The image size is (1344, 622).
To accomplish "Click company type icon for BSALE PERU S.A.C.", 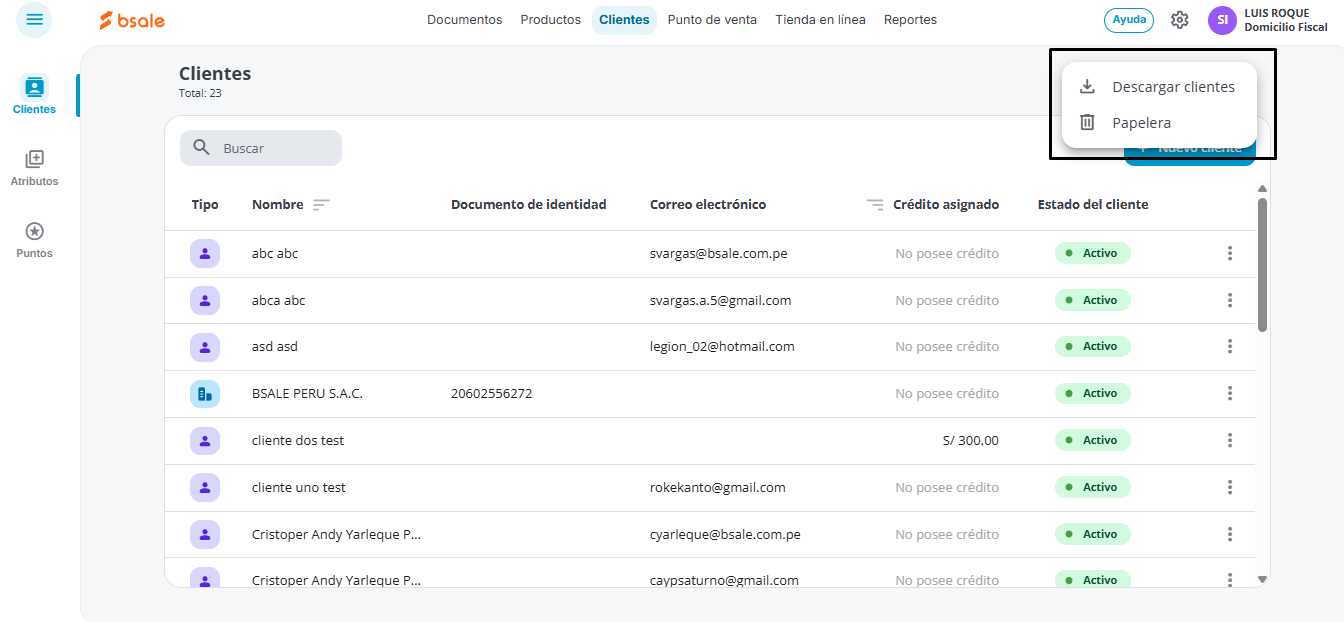I will tap(205, 394).
